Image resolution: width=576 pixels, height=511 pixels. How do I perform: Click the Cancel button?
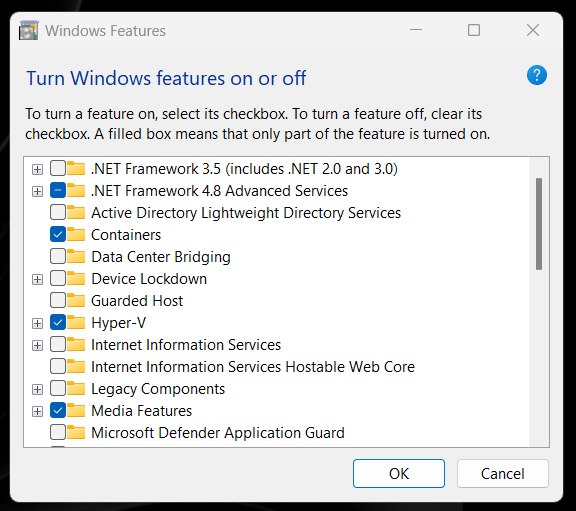pyautogui.click(x=503, y=474)
